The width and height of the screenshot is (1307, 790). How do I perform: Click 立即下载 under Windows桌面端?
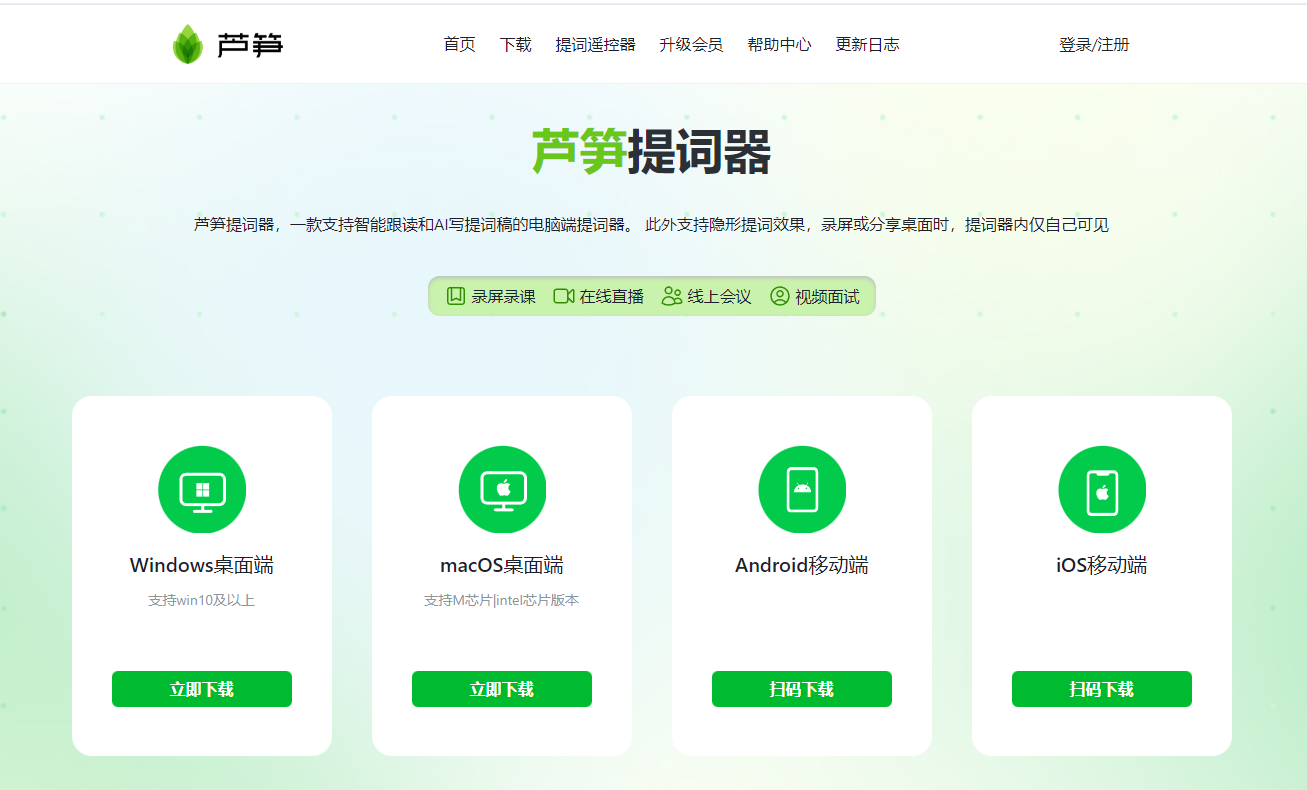click(201, 689)
